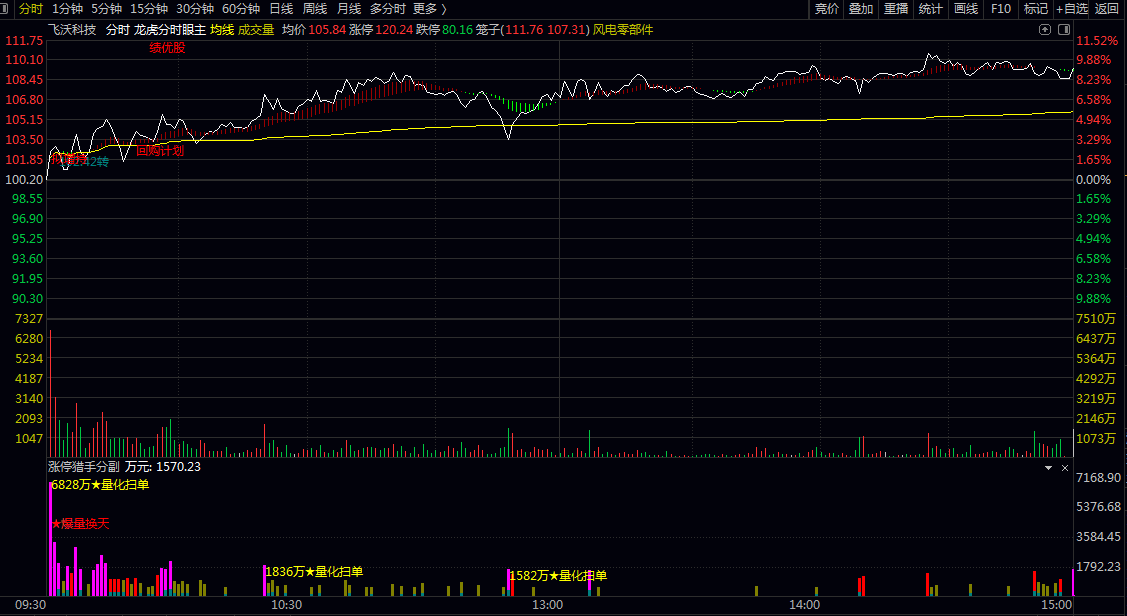Click the 0.00% percentage axis label
This screenshot has width=1127, height=616.
[1094, 180]
